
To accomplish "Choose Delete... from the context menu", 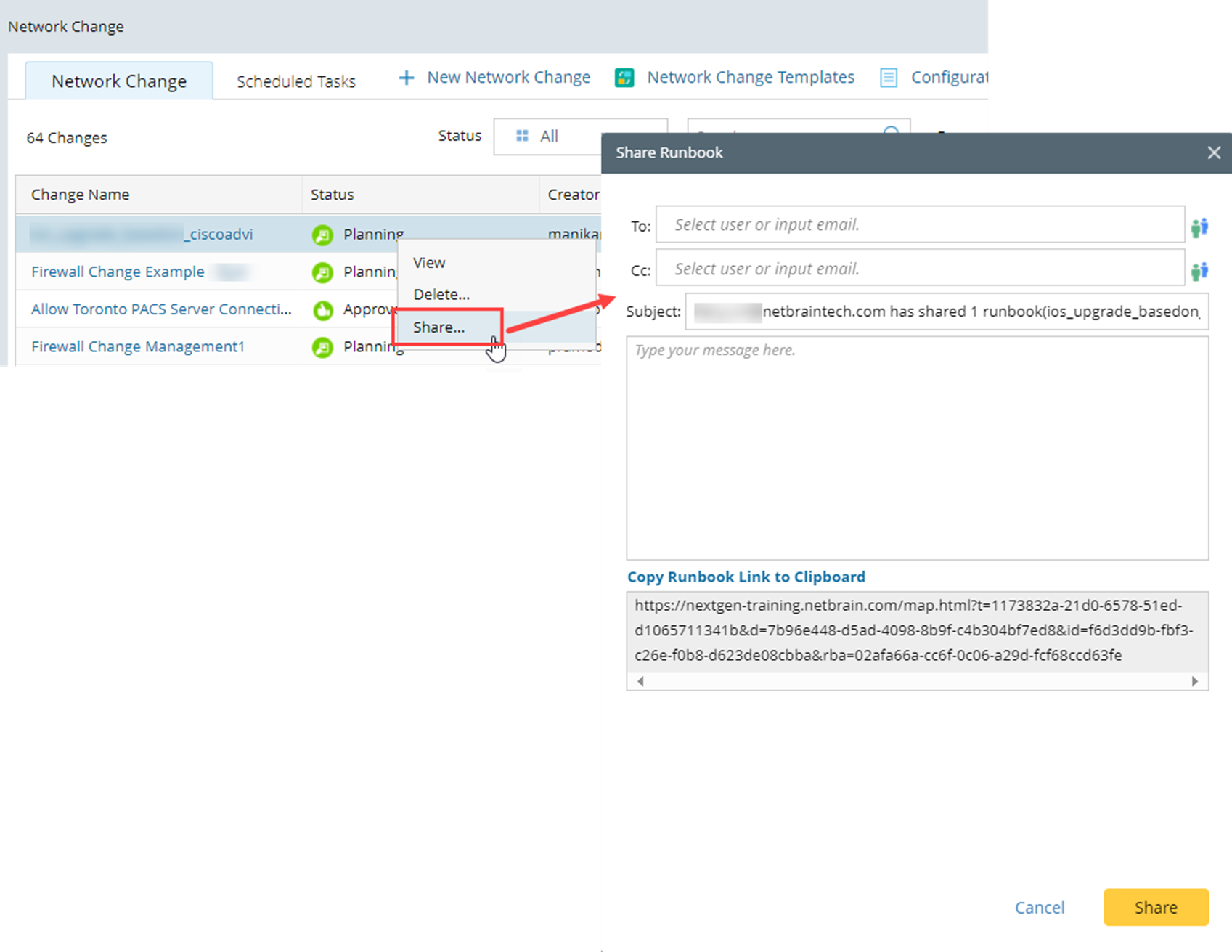I will tap(441, 295).
